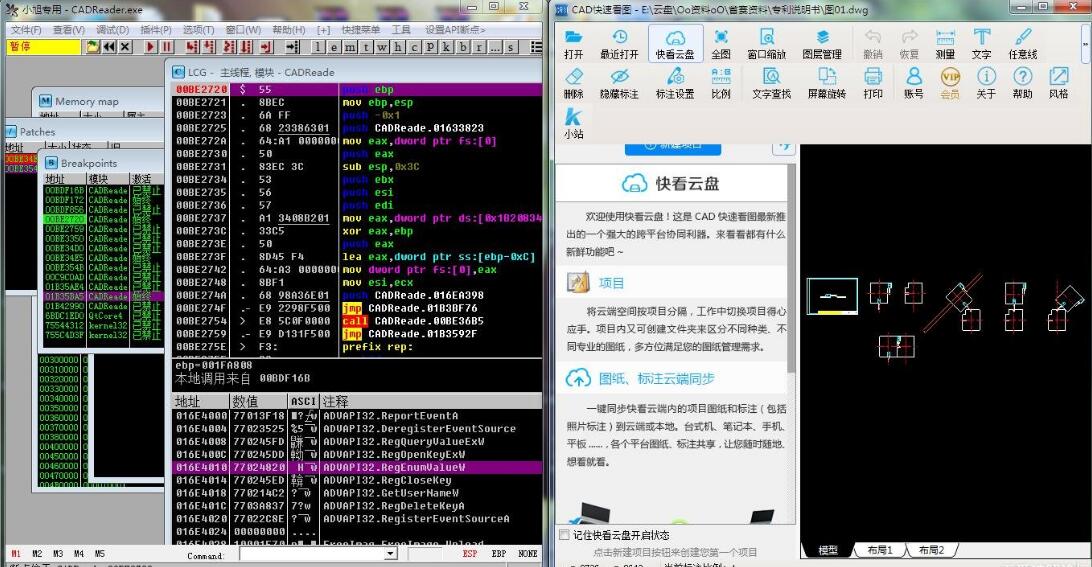Viewport: 1092px width, 567px height.
Task: Click the cloud panel vertical scrollbar
Action: pyautogui.click(x=791, y=268)
